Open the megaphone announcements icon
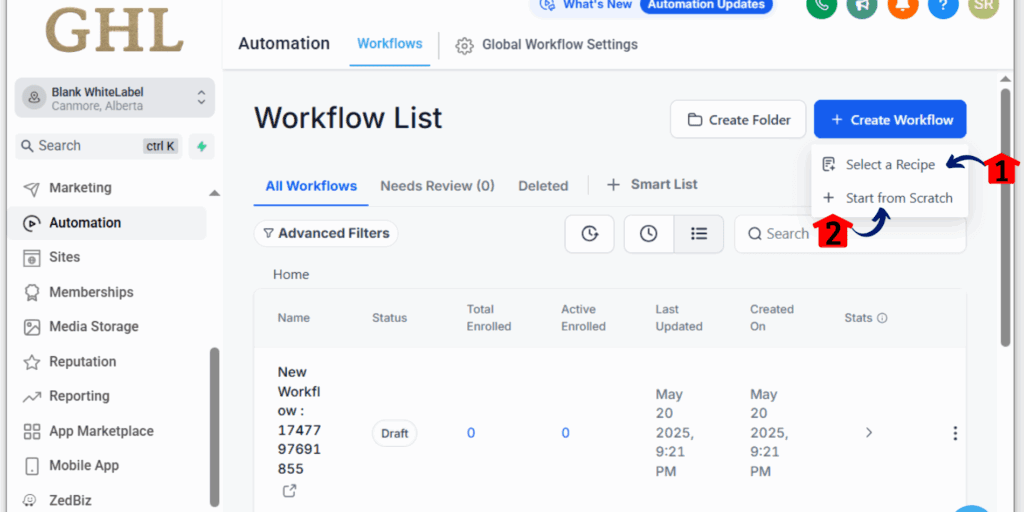Viewport: 1024px width, 512px height. click(862, 5)
